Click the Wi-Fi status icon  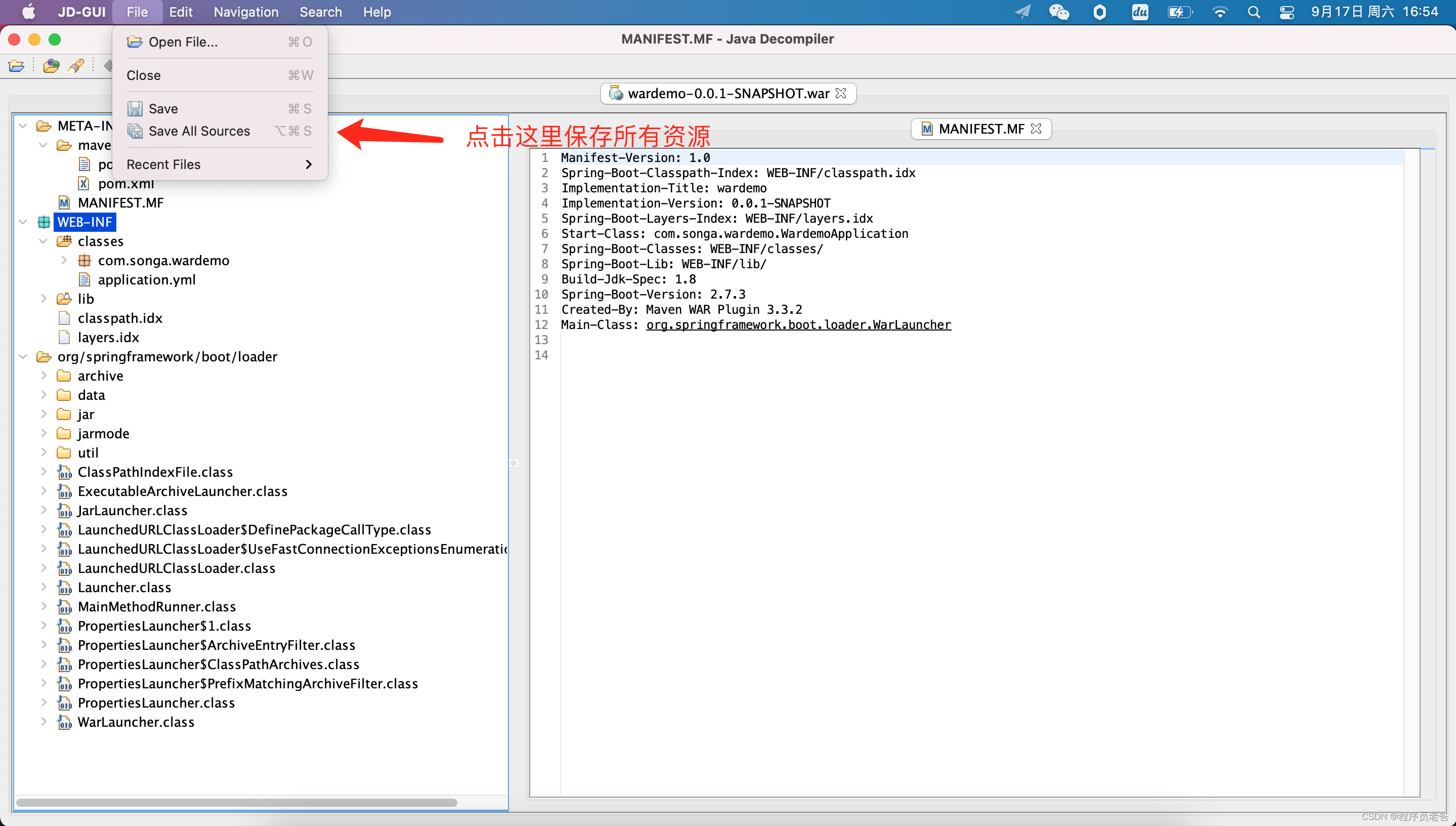1220,12
